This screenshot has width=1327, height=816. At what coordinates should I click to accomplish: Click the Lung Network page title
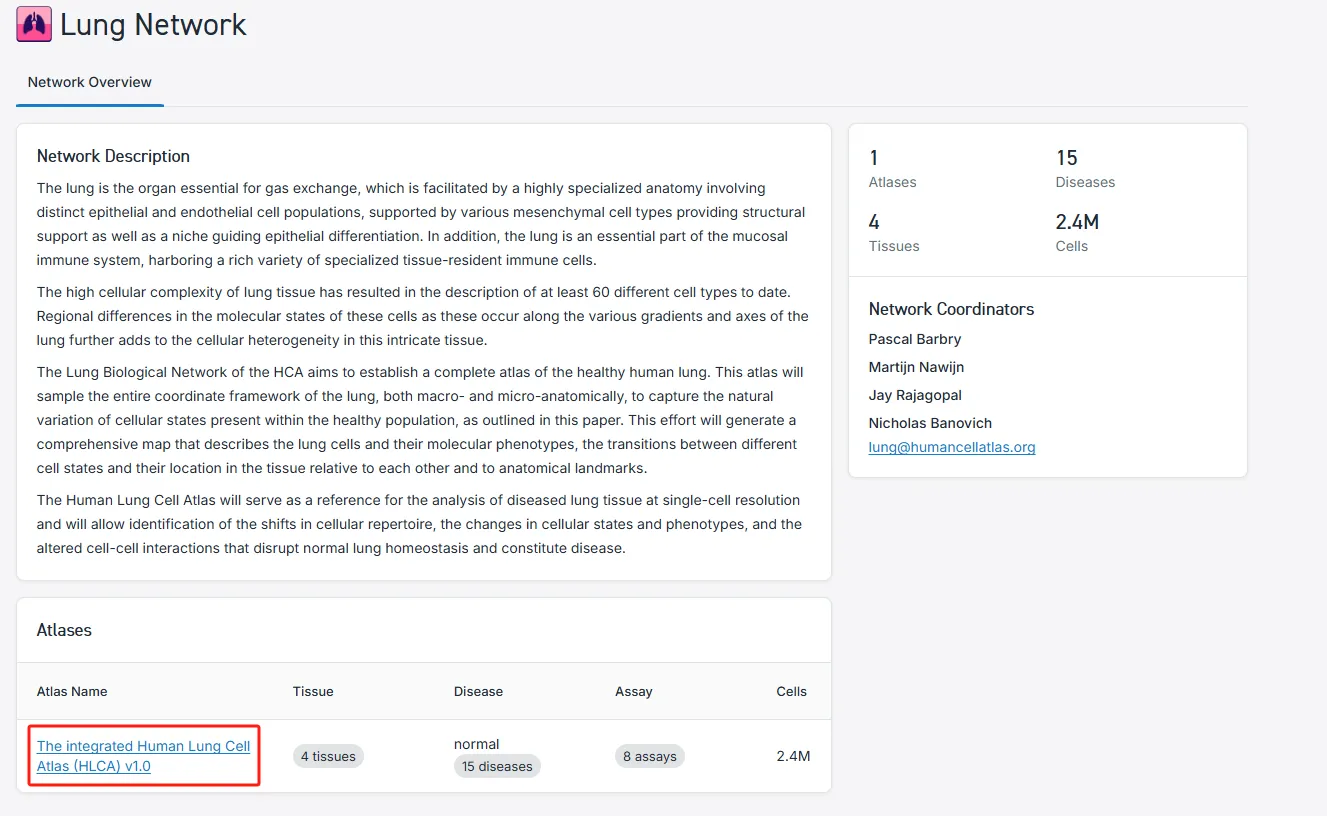click(153, 25)
